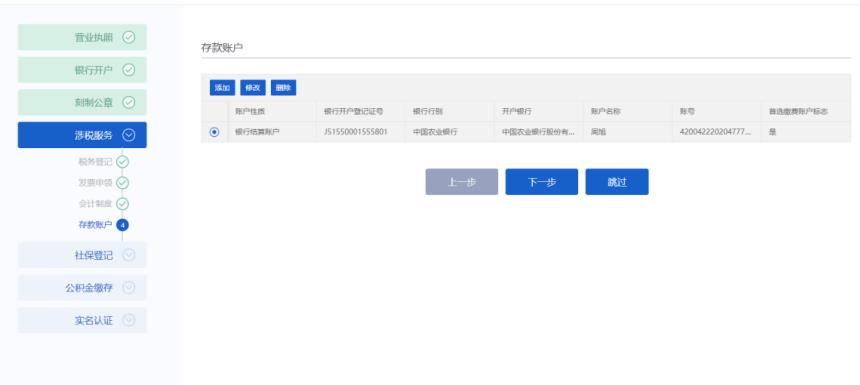This screenshot has height=385, width=860.
Task: Go to the 会计制度 sub-step
Action: (95, 204)
